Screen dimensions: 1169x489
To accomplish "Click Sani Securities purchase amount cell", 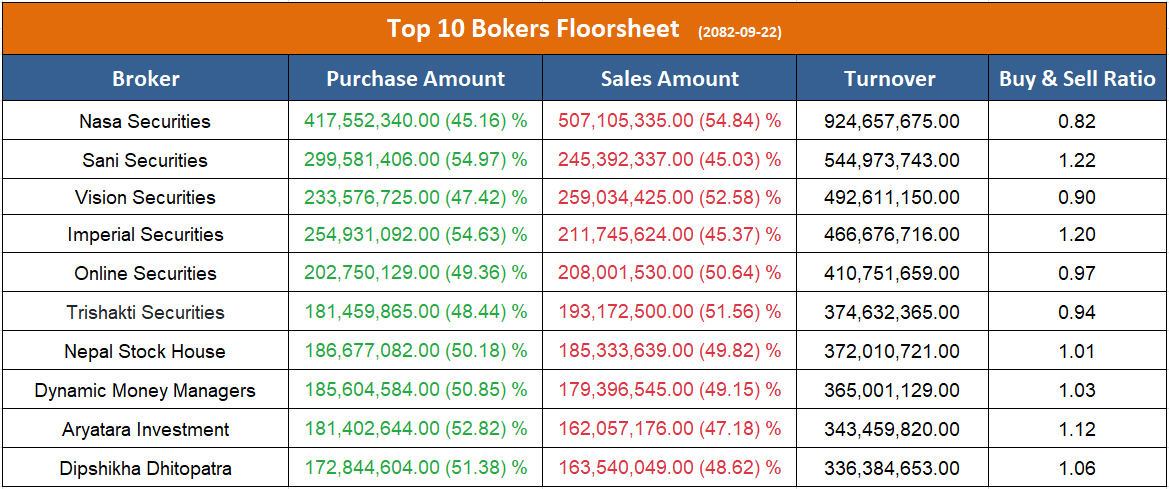I will click(x=416, y=160).
